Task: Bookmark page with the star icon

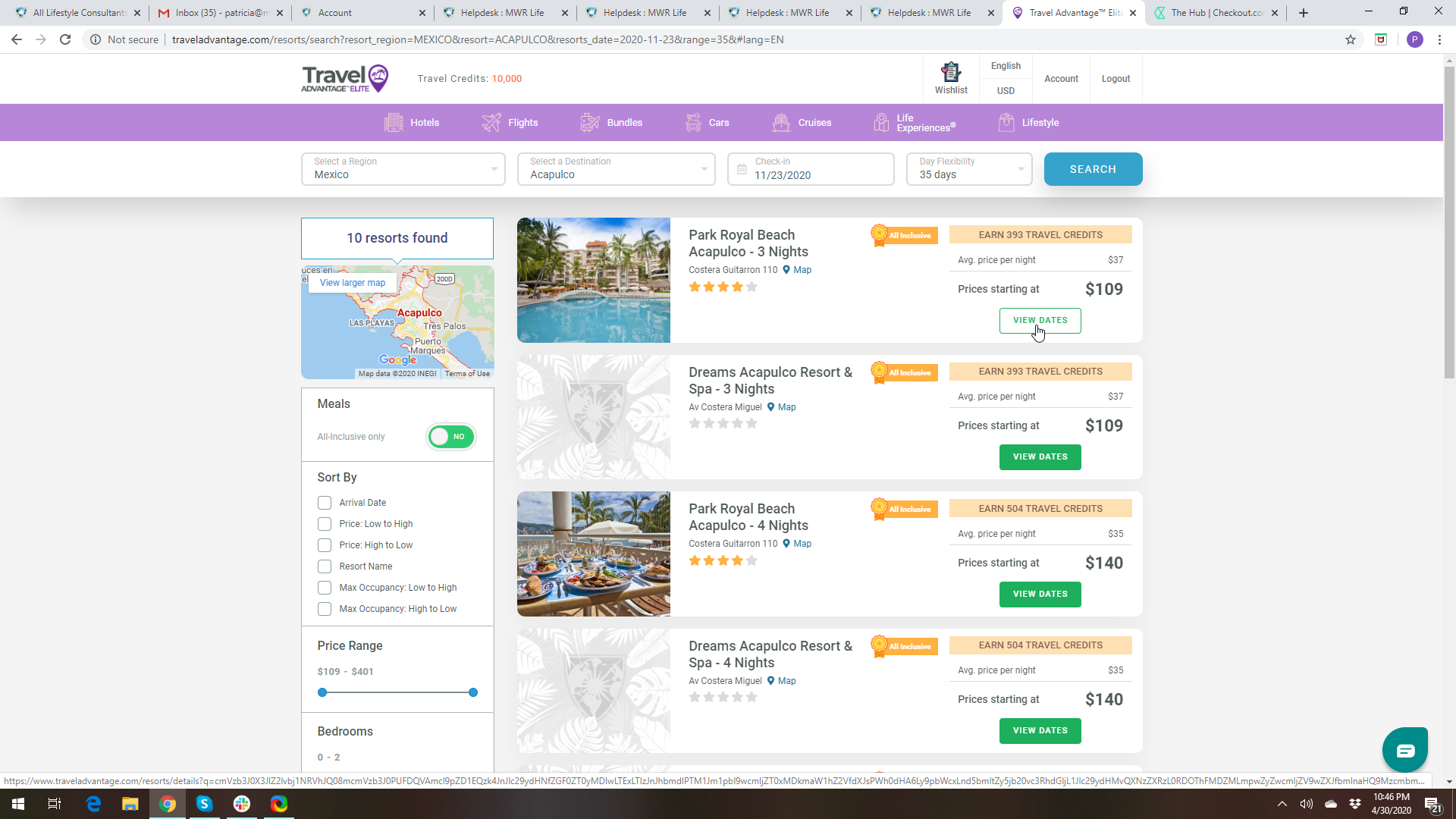Action: [1351, 39]
